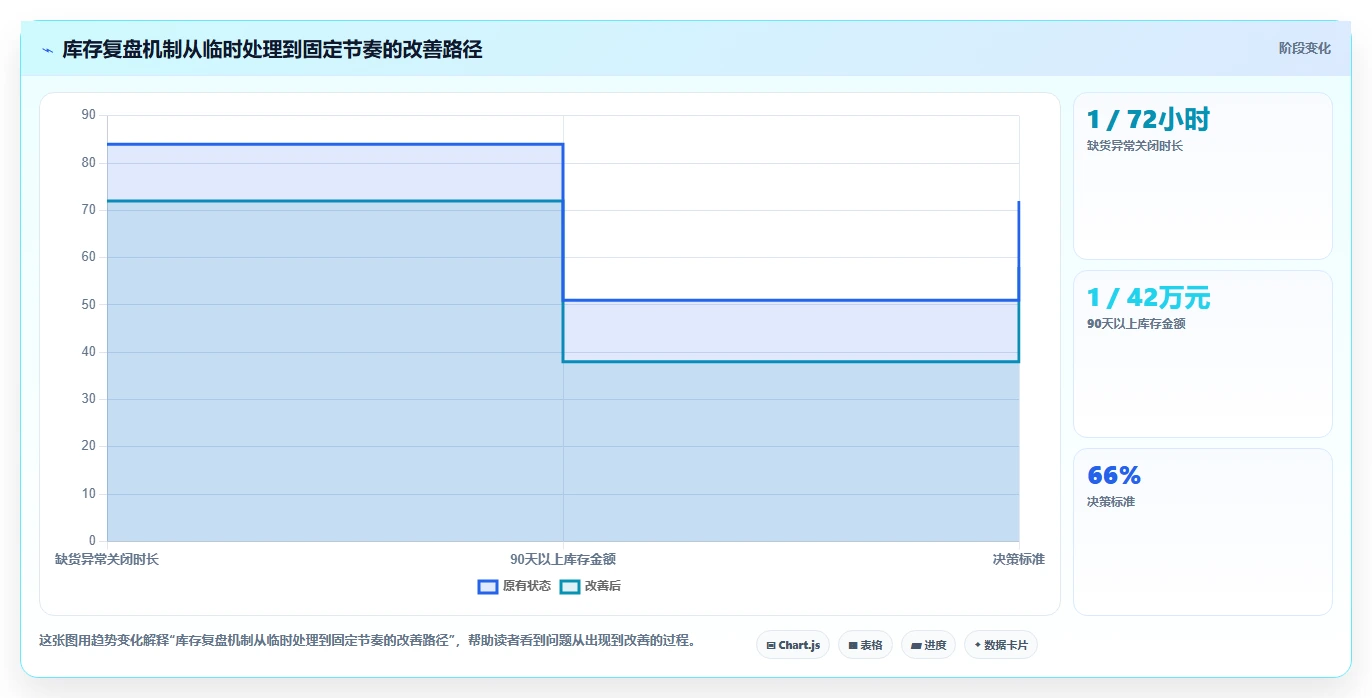Viewport: 1372px width, 698px height.
Task: Click the 原有状态 line at value 84
Action: [x=335, y=144]
